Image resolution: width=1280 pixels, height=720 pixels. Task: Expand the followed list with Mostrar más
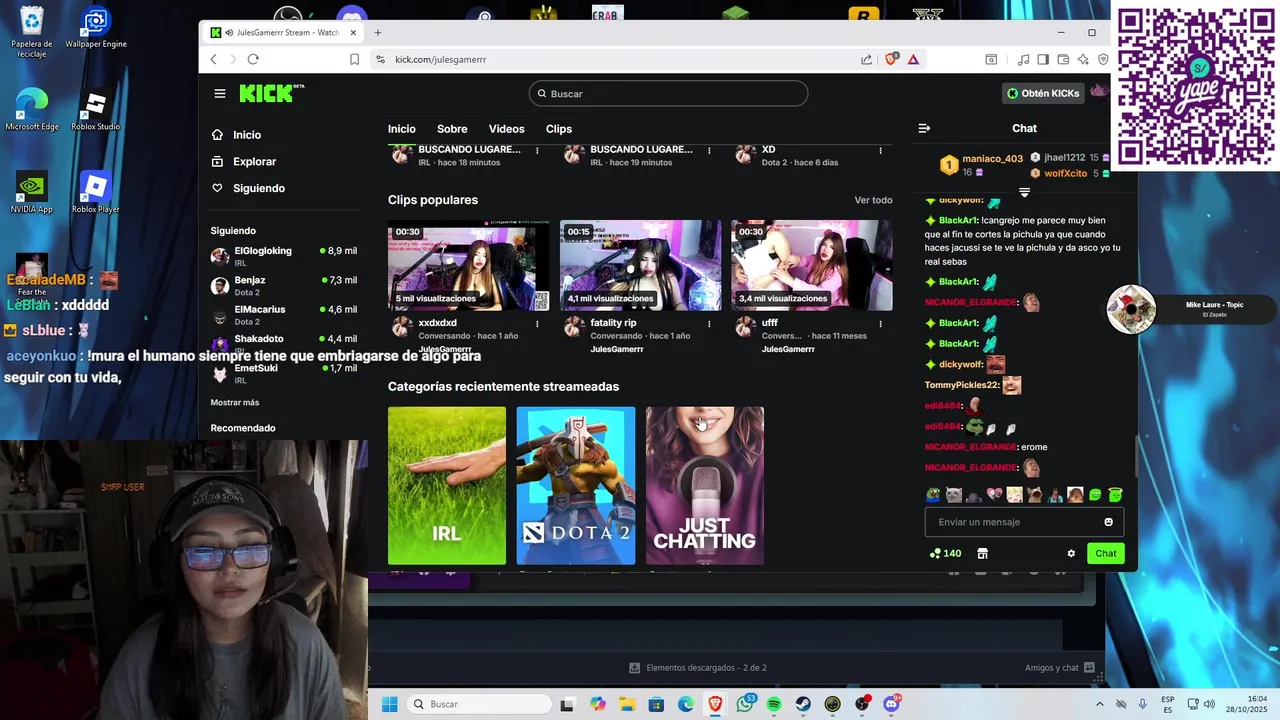point(235,402)
